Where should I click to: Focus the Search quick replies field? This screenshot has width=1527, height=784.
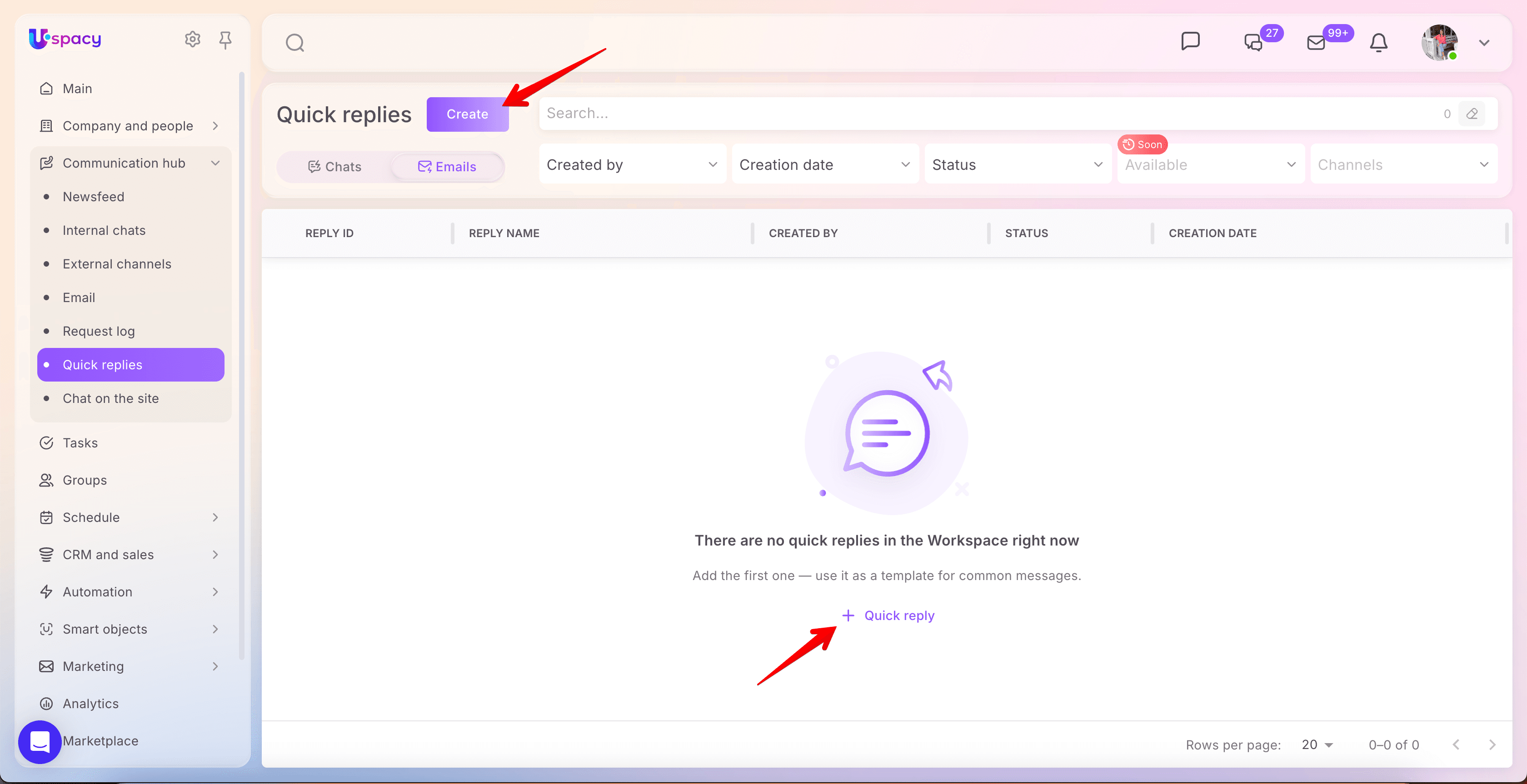point(990,114)
